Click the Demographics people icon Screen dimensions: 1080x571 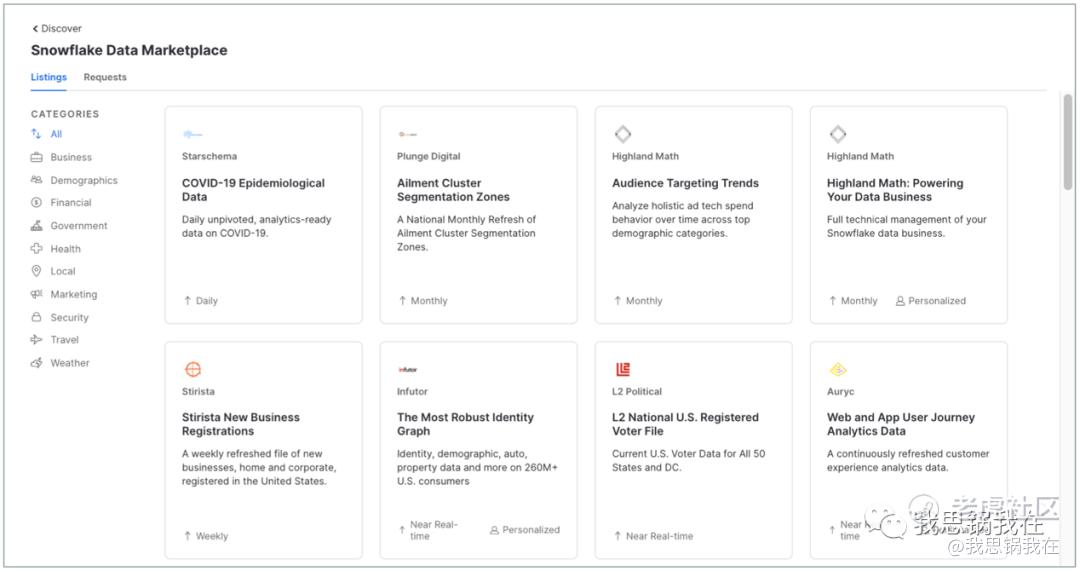37,180
